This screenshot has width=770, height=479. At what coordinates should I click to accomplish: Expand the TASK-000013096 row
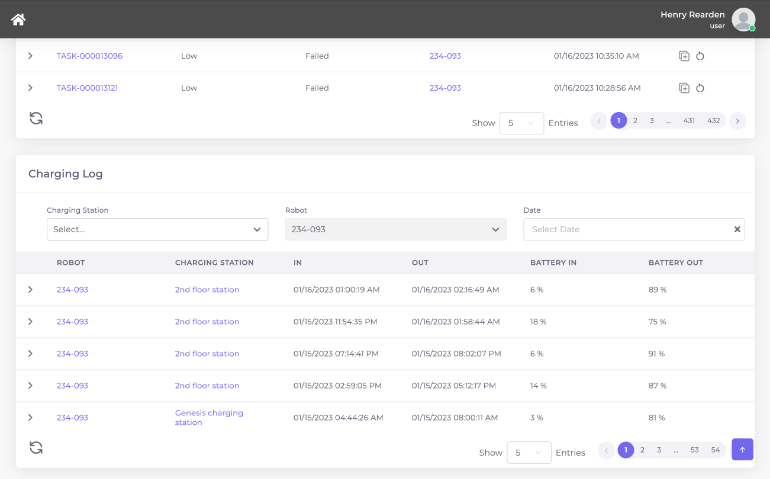30,56
